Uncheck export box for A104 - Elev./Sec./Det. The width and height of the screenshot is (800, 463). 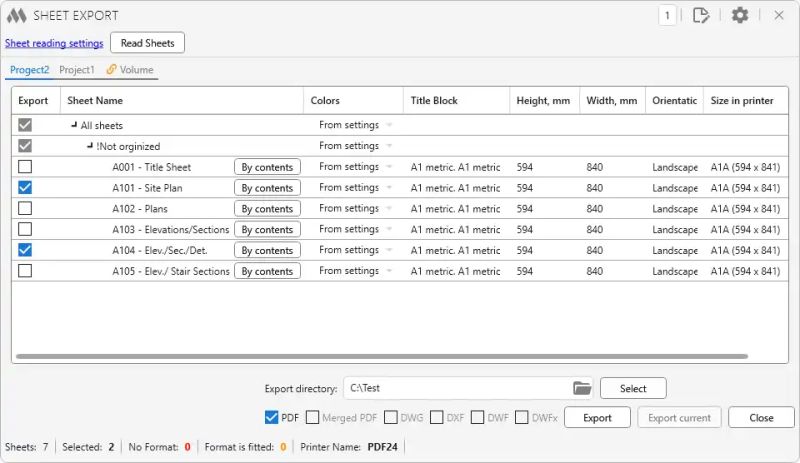[24, 250]
